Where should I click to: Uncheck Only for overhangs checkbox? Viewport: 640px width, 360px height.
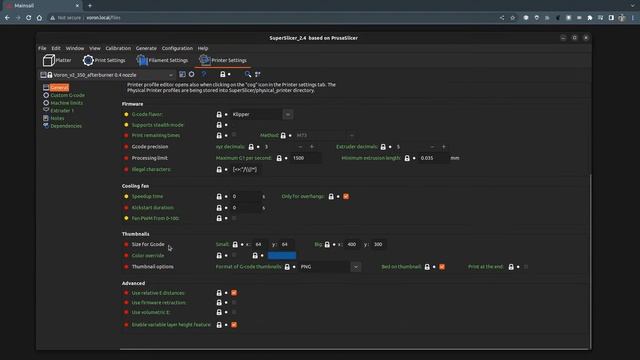point(346,196)
